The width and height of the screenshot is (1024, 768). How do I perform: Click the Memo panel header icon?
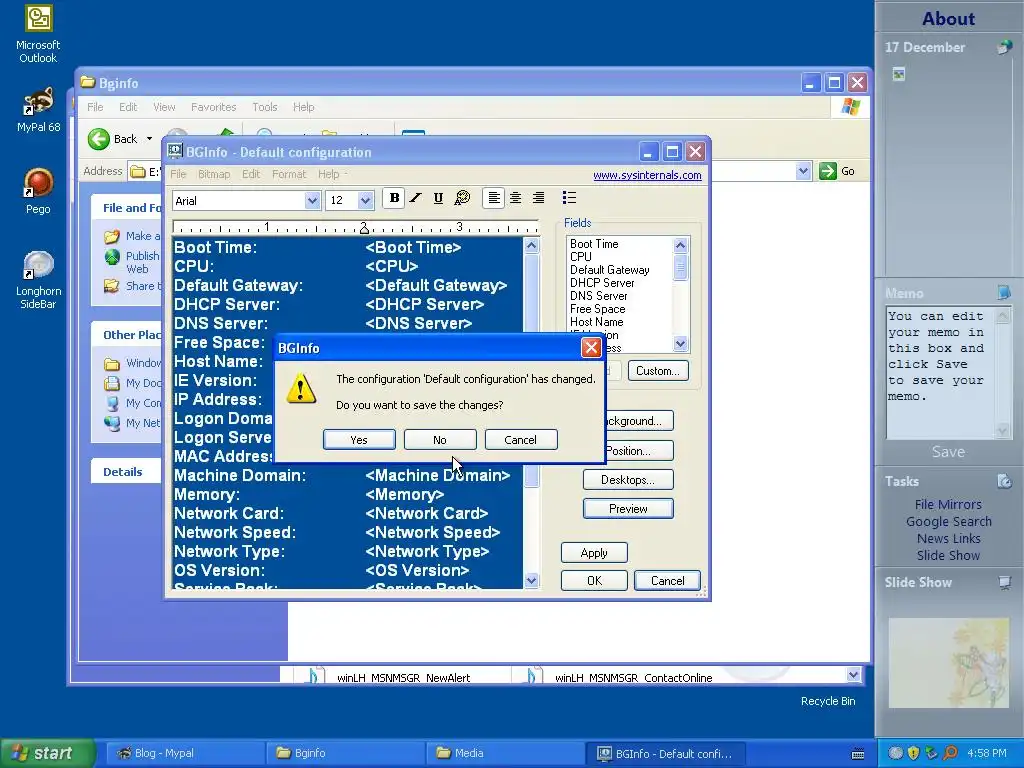tap(1004, 293)
